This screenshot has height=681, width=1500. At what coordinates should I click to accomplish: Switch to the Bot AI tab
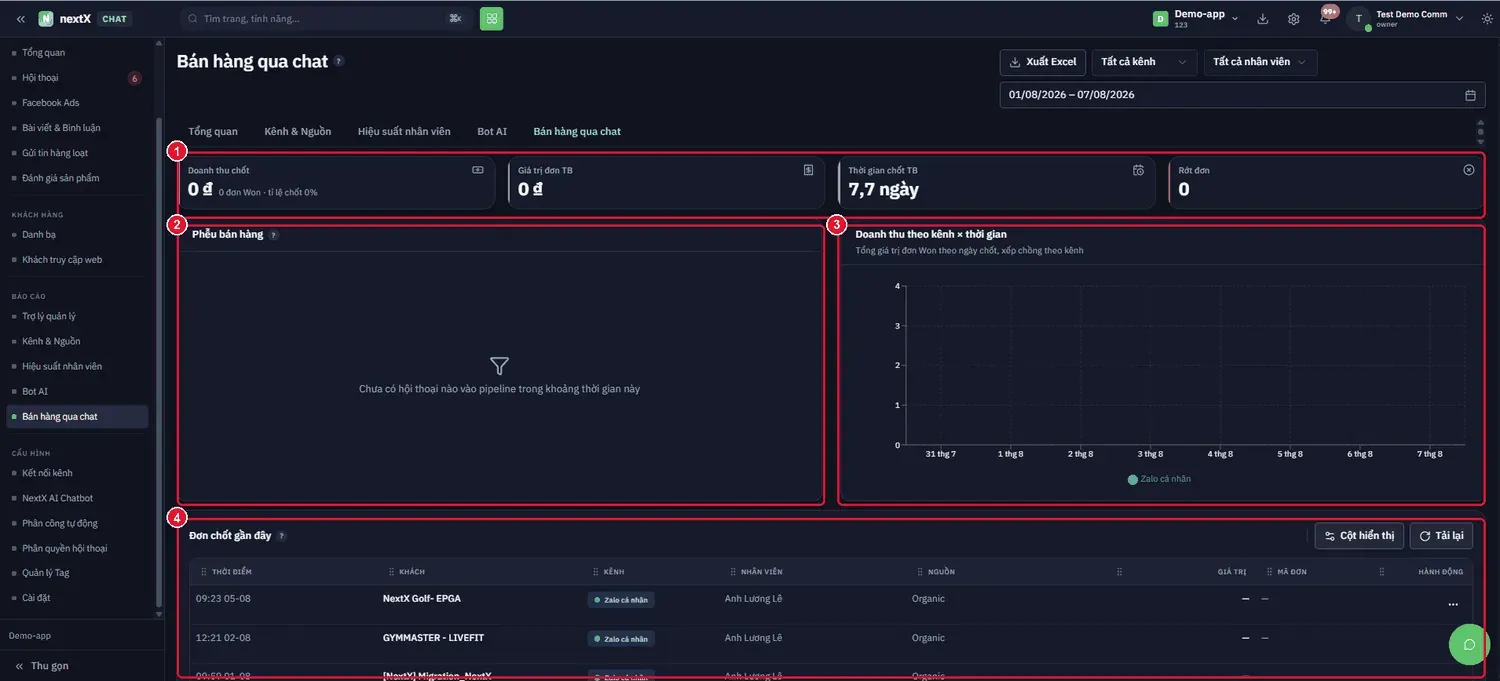[x=492, y=132]
